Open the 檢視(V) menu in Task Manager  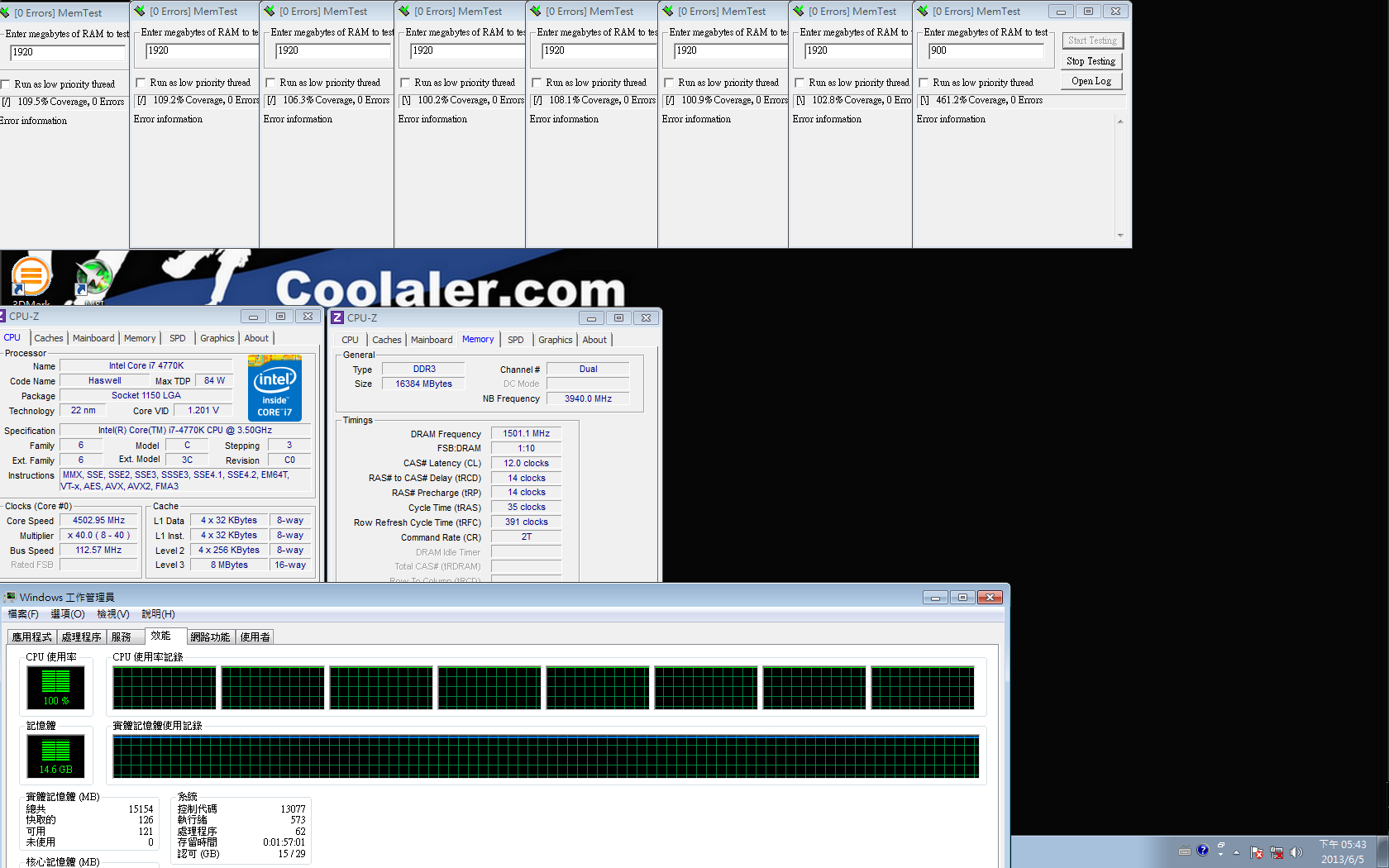pos(113,614)
